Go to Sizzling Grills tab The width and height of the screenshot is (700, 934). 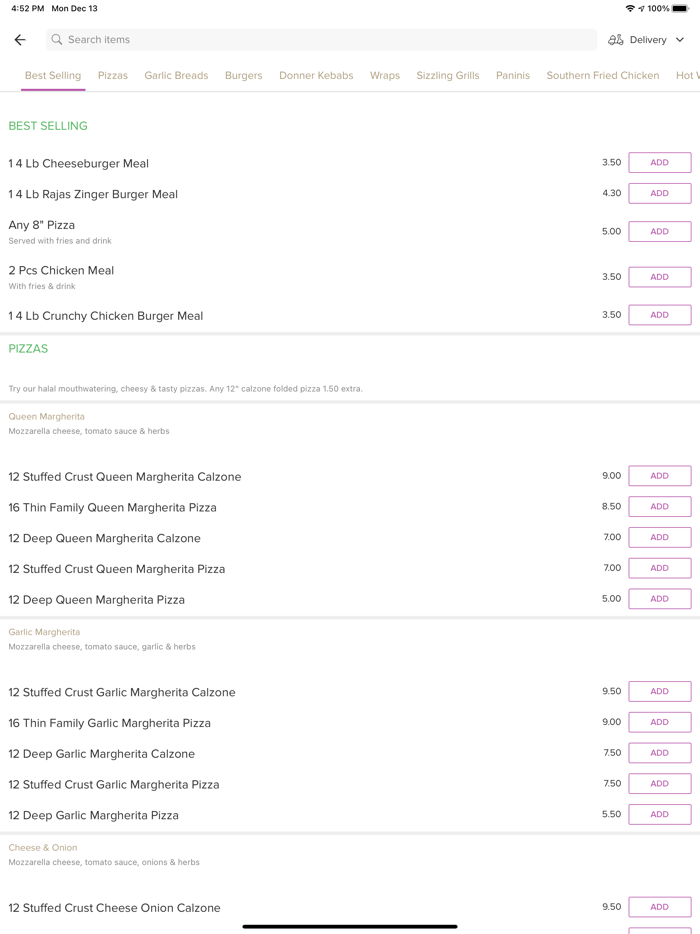point(448,76)
